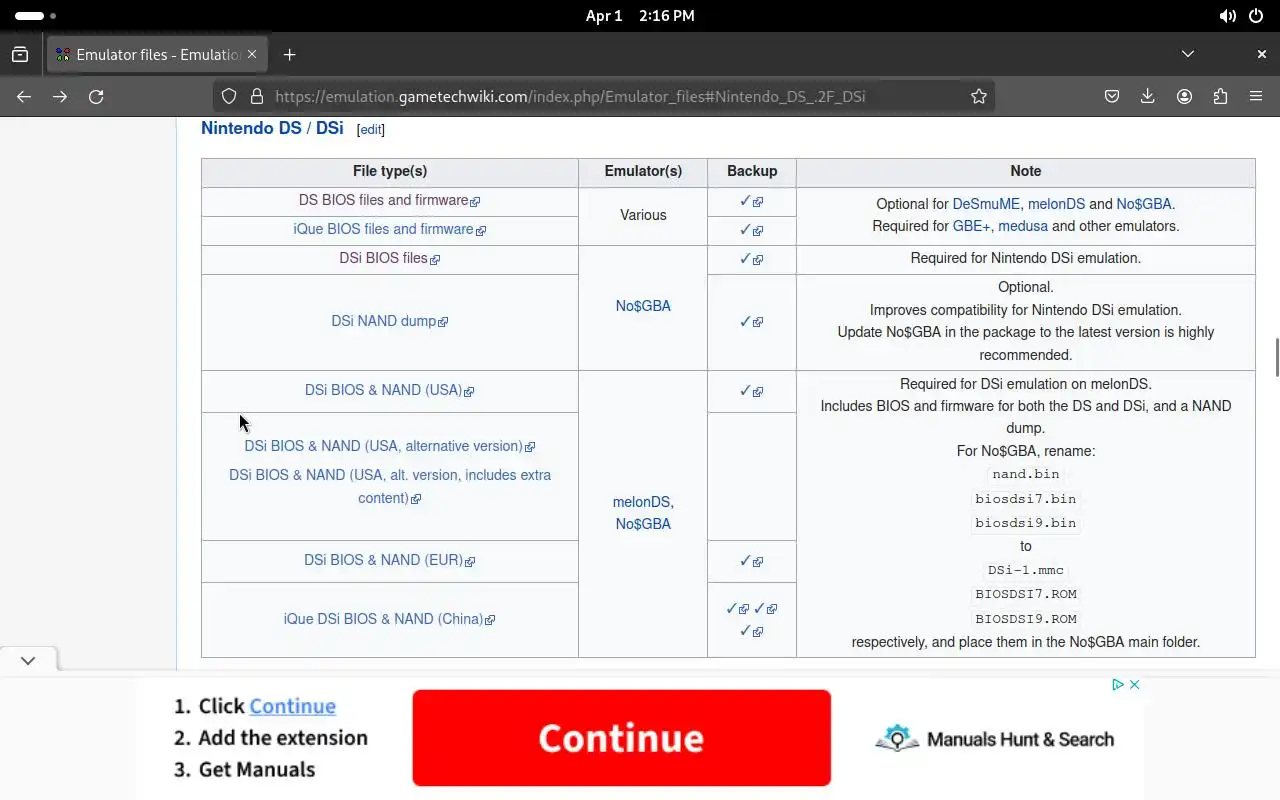Click backup checkmark for DSi NAND dump row
This screenshot has width=1280, height=800.
(751, 322)
